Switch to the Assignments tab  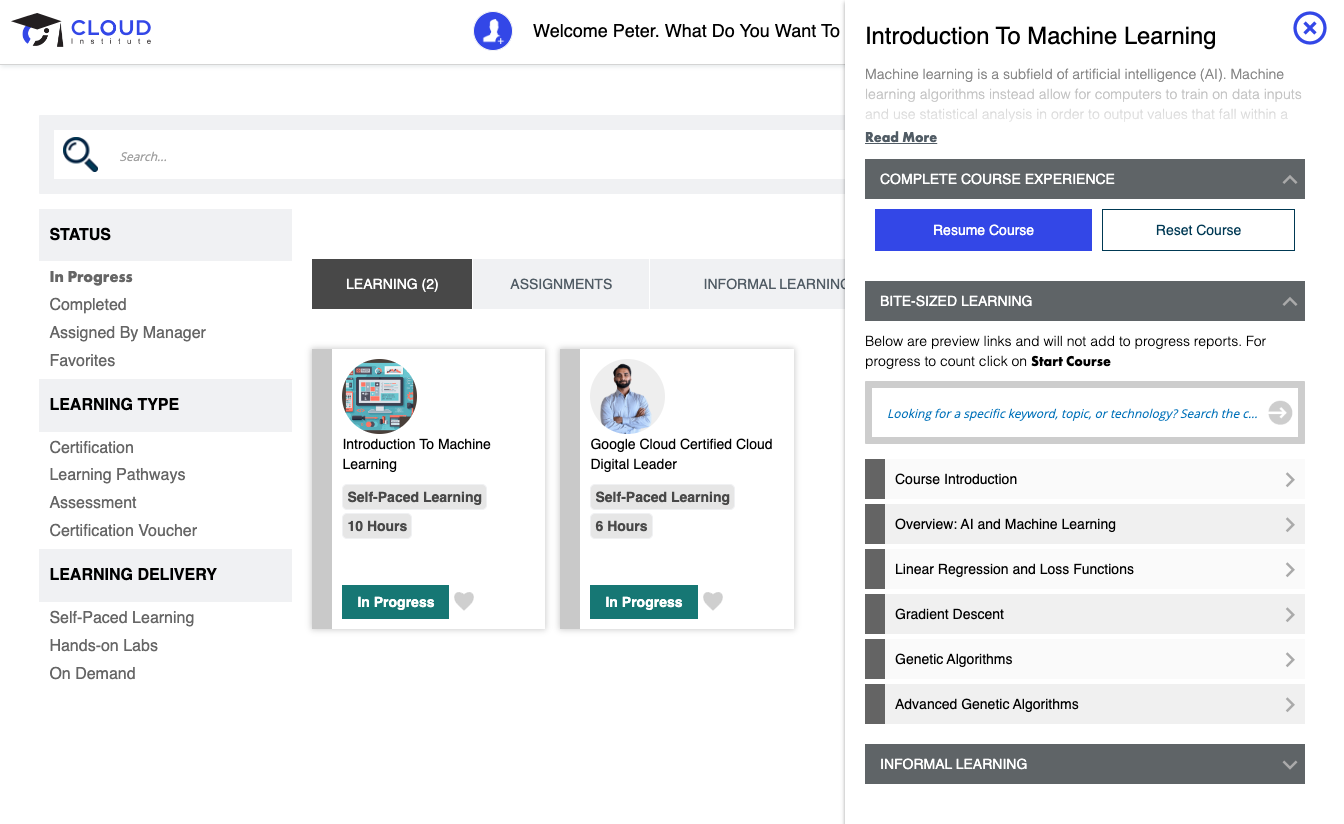pyautogui.click(x=561, y=284)
